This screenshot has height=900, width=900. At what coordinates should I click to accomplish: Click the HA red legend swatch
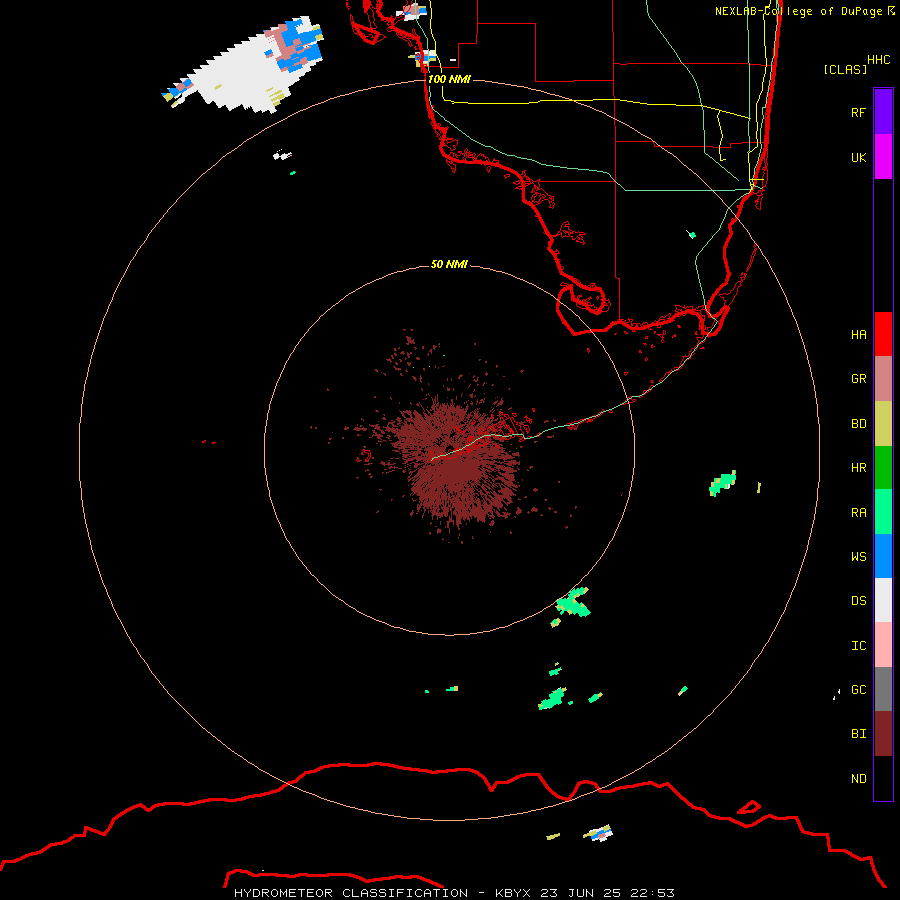[883, 334]
